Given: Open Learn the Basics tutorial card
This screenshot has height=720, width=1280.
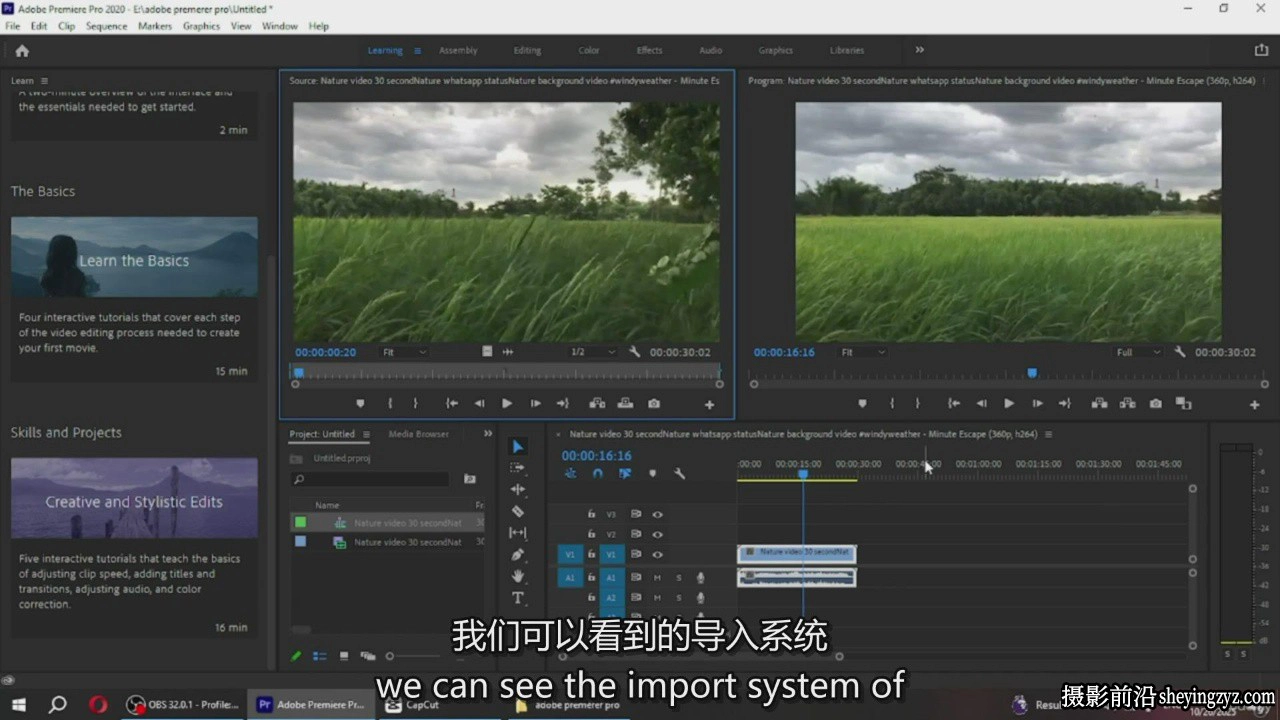Looking at the screenshot, I should coord(134,257).
